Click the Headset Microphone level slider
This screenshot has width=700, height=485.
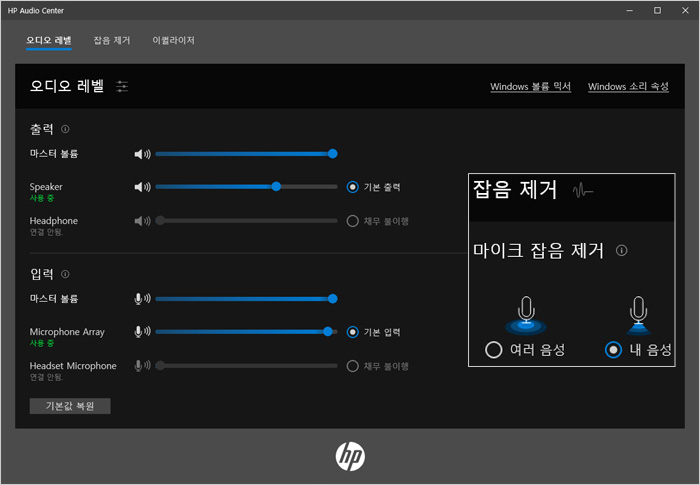tap(246, 365)
